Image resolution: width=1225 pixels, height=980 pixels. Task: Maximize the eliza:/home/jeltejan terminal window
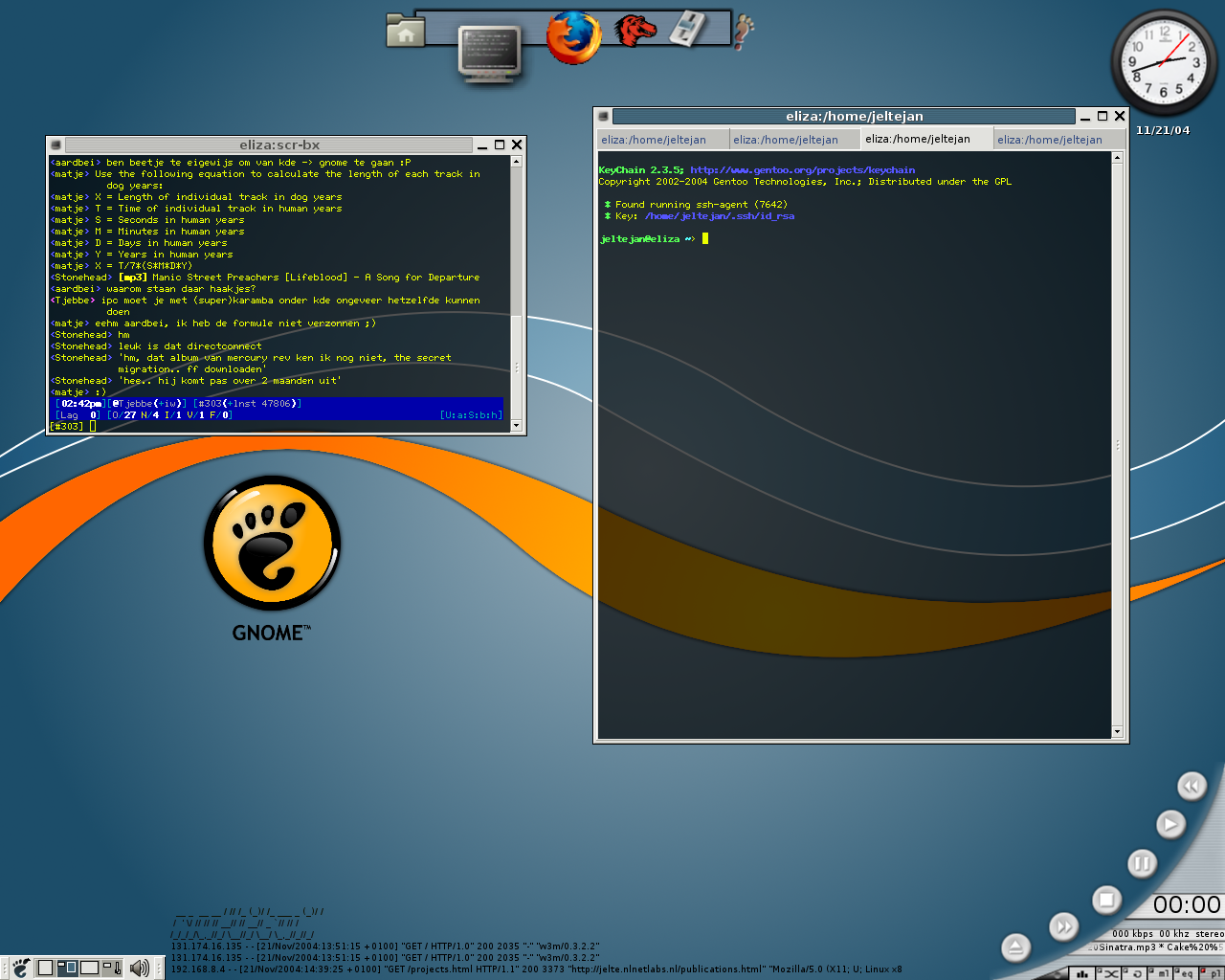click(x=1102, y=116)
